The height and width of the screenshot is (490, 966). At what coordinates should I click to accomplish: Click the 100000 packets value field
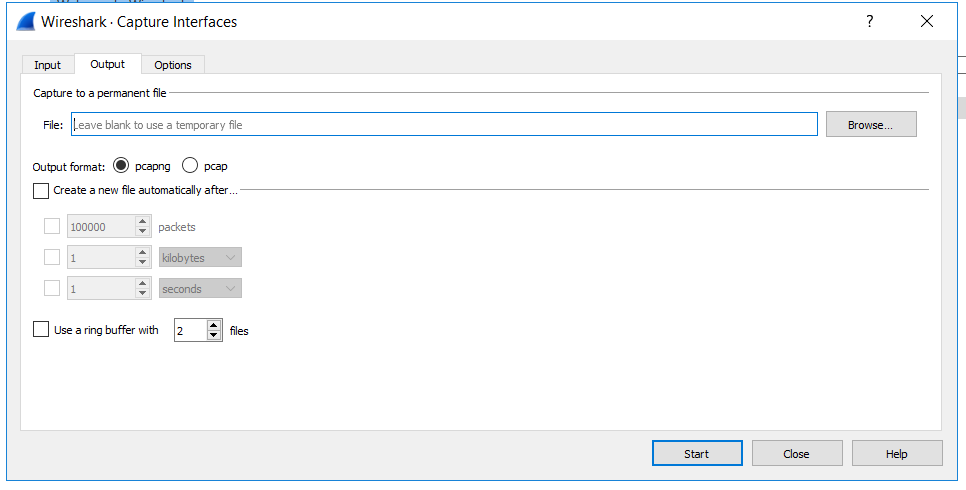[x=101, y=227]
